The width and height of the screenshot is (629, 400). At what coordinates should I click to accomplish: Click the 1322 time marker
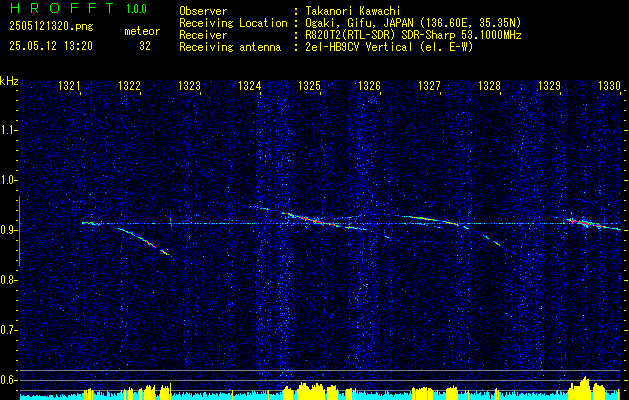pos(129,86)
